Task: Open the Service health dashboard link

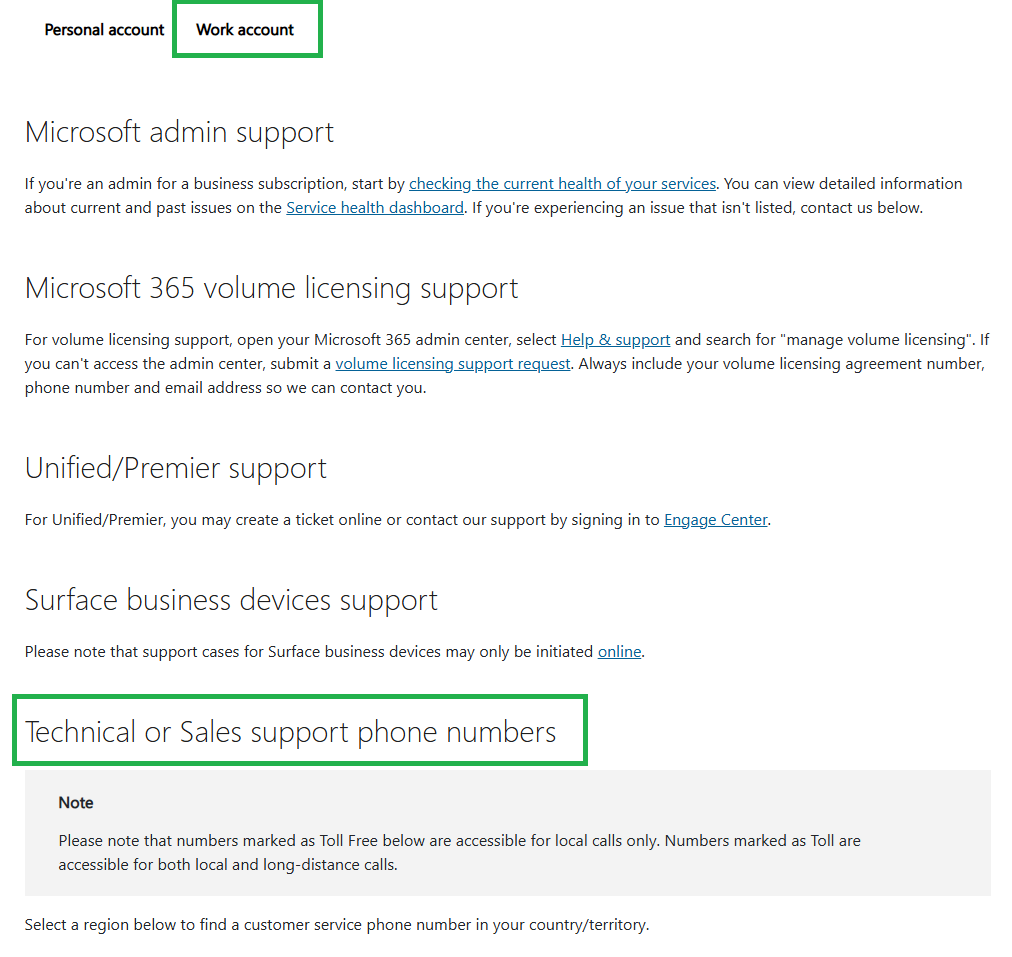Action: pyautogui.click(x=375, y=208)
